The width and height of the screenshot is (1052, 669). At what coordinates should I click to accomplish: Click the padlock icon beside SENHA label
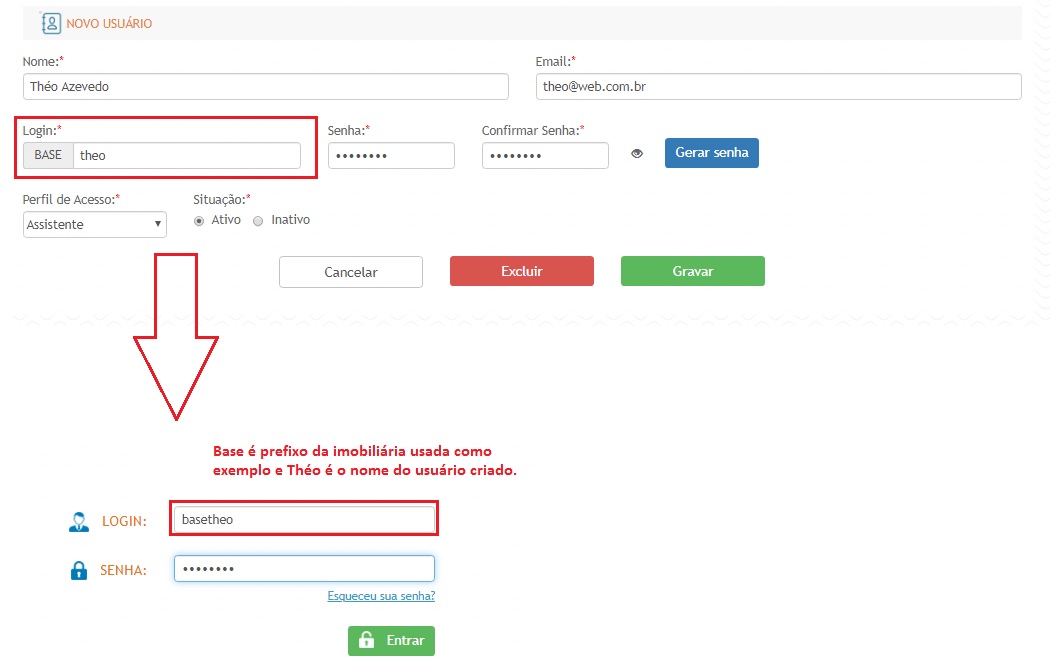[x=79, y=570]
